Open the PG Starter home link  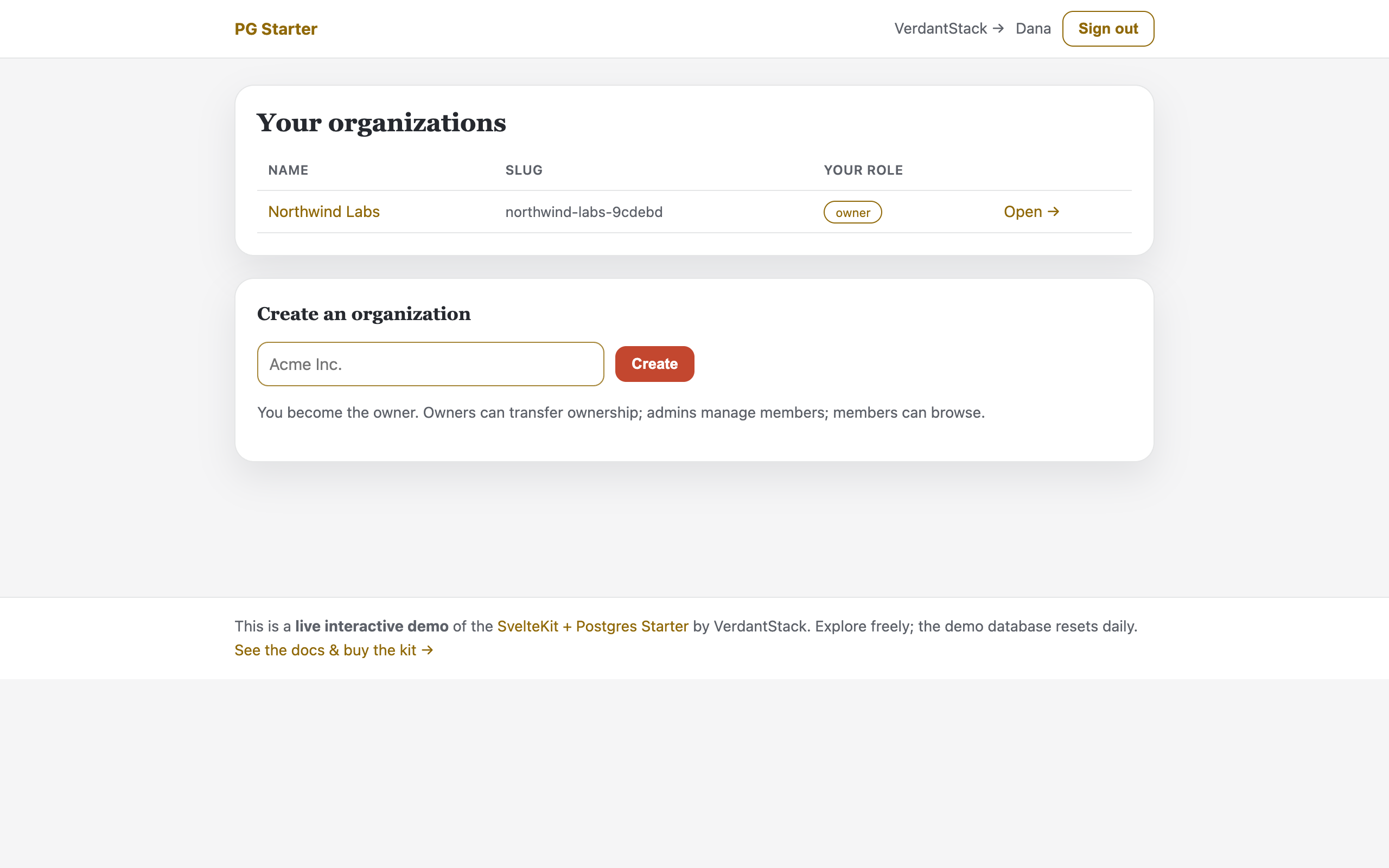(276, 29)
